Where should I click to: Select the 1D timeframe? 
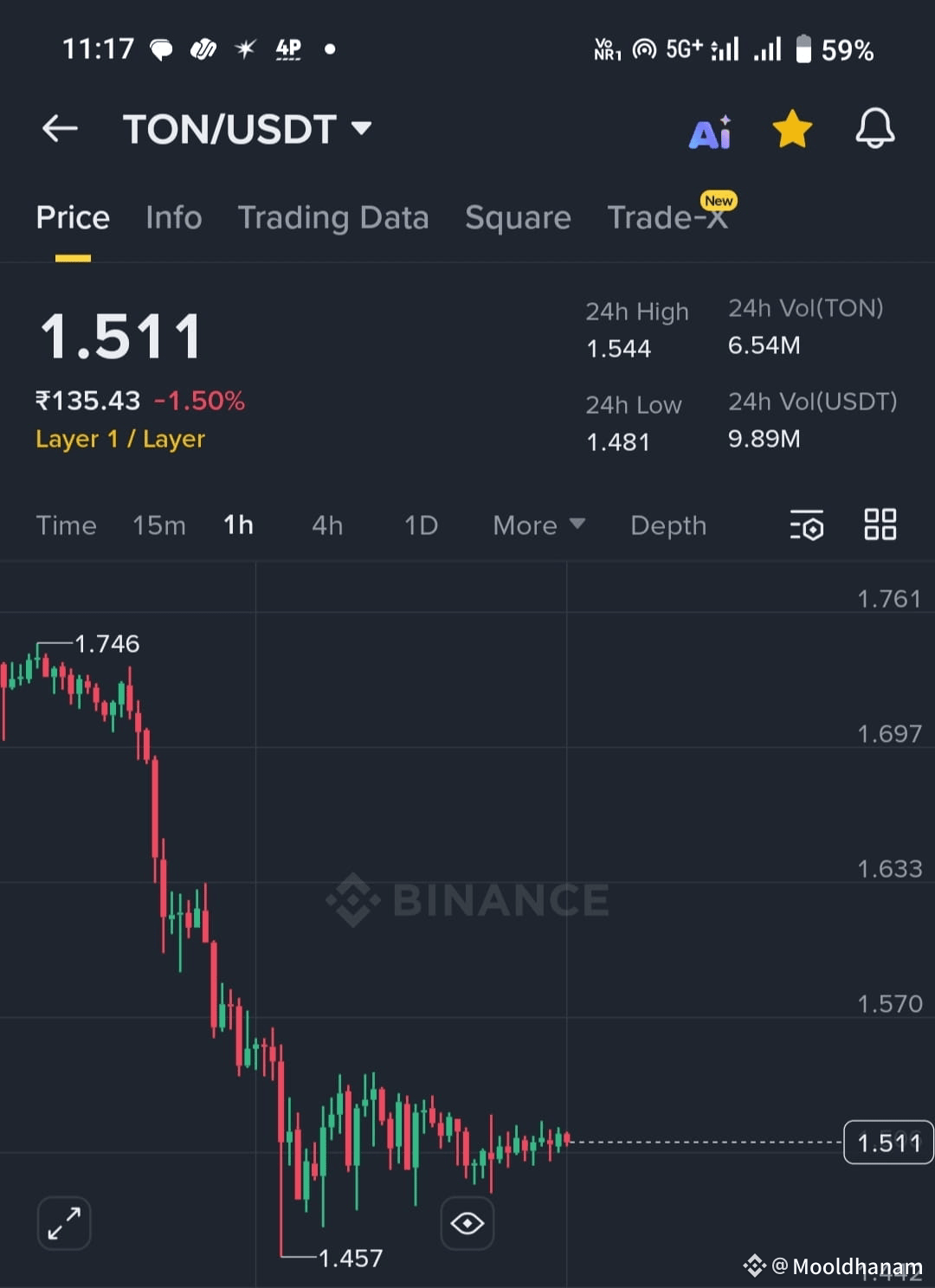pos(422,525)
